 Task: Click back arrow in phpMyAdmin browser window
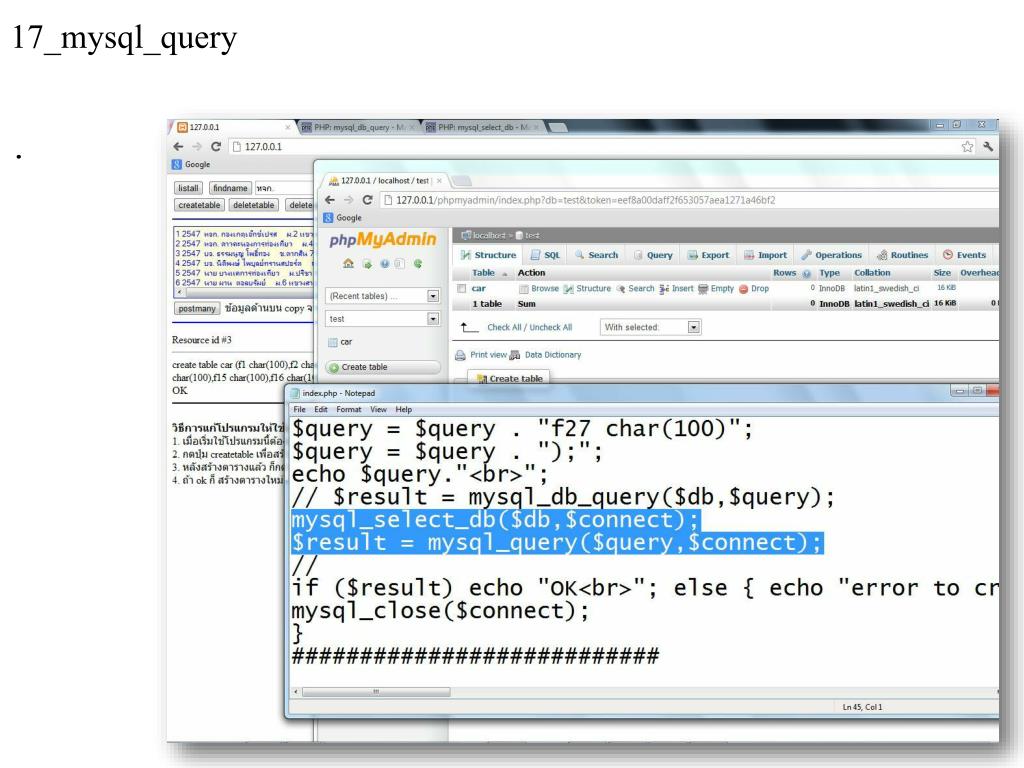tap(330, 200)
